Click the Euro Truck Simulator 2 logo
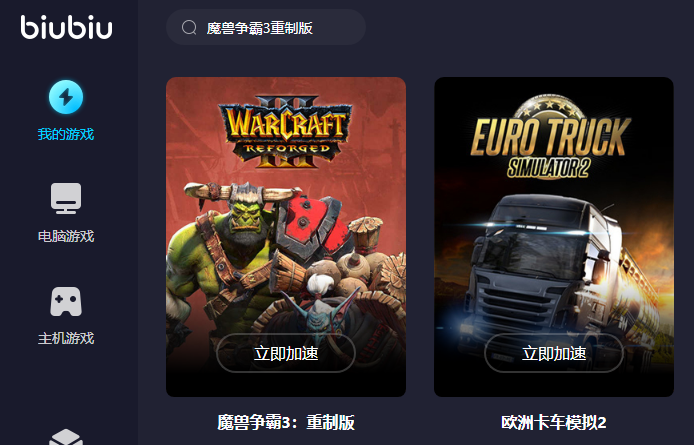694x445 pixels. coord(550,137)
